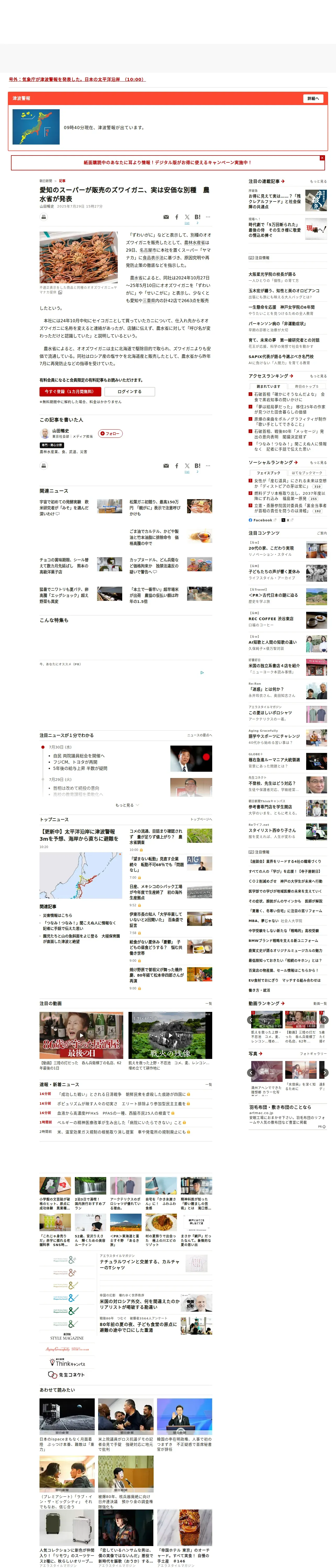Open 松葉ガニ初競り 最高150万円 related article
This screenshot has width=336, height=1568.
click(154, 508)
